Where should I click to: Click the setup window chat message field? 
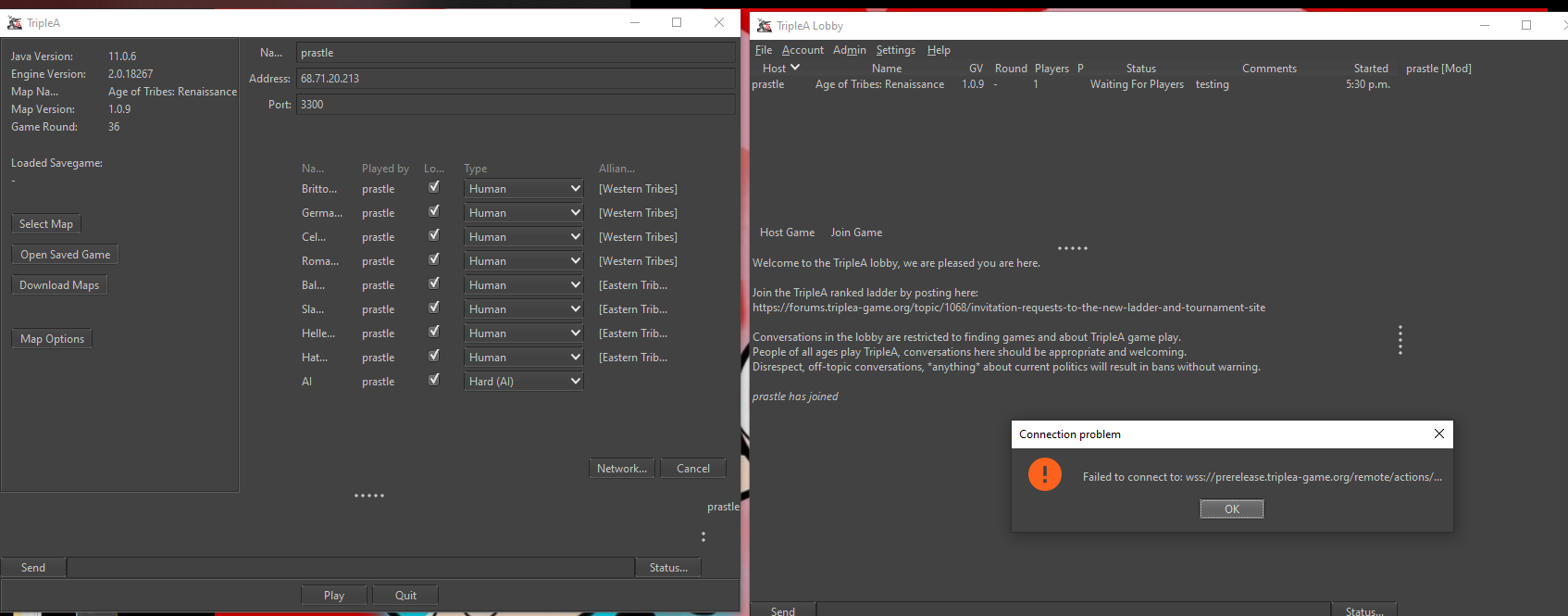coord(350,568)
